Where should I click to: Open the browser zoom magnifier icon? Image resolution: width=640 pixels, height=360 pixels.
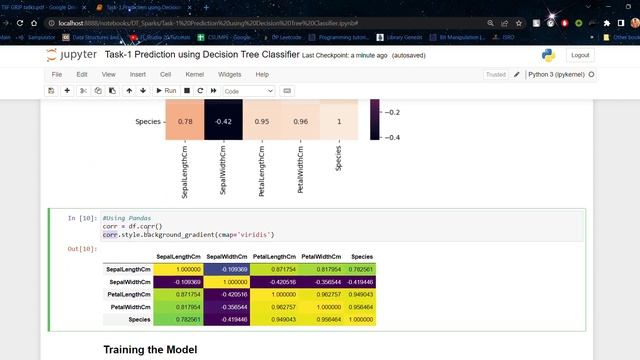(x=490, y=23)
